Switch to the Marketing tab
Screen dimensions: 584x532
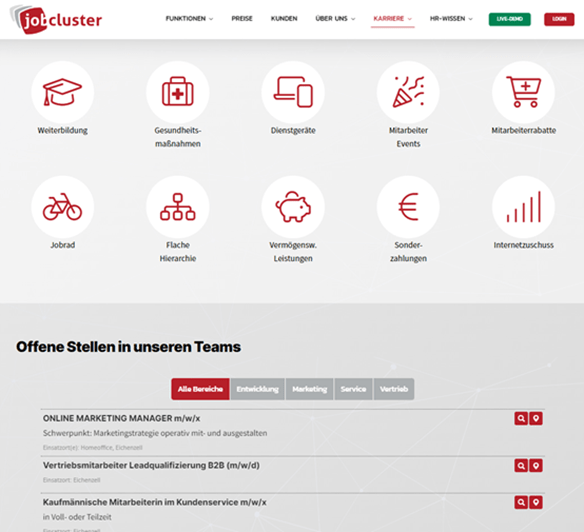[310, 389]
